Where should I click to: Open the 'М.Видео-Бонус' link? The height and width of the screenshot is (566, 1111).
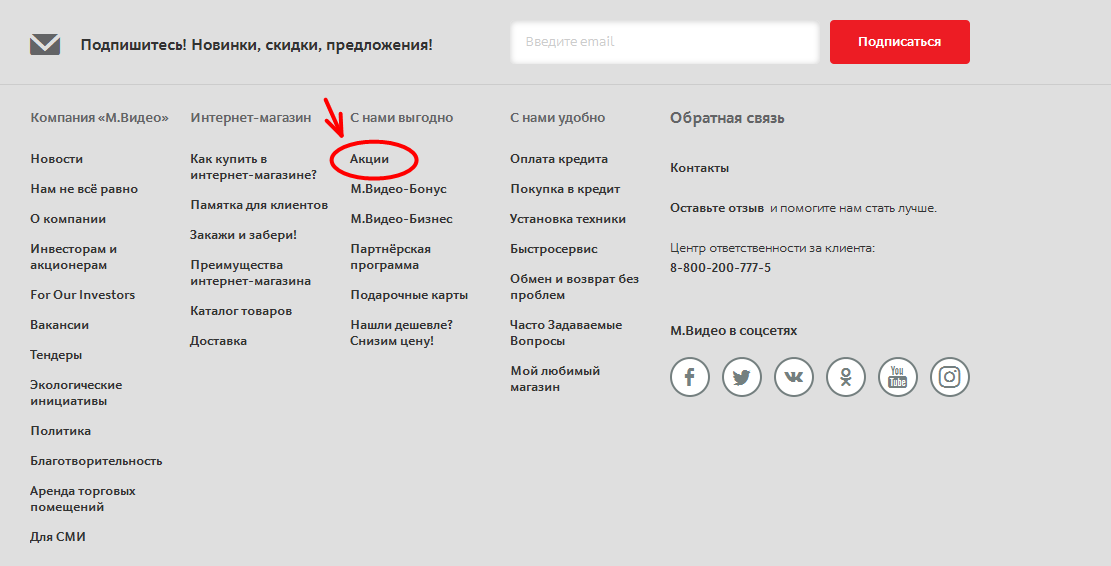click(398, 189)
